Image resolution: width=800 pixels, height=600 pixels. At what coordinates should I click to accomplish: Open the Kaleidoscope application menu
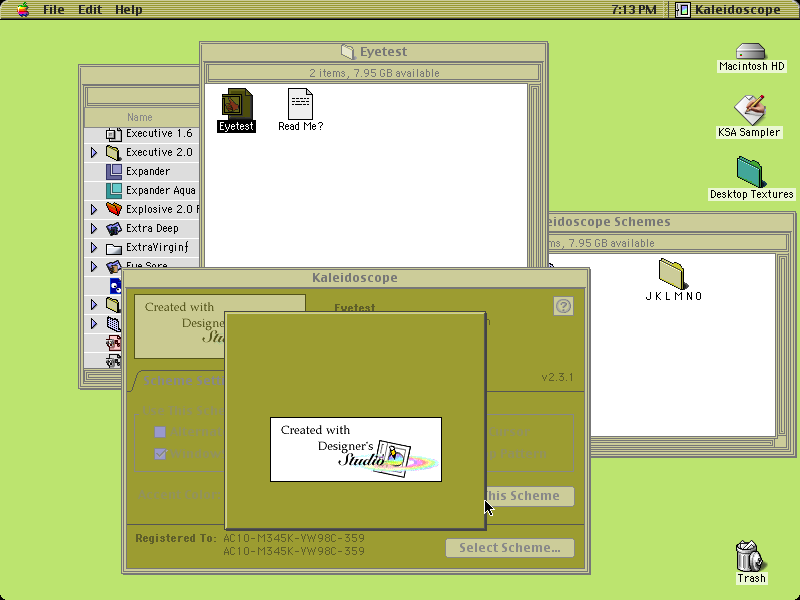coord(729,10)
